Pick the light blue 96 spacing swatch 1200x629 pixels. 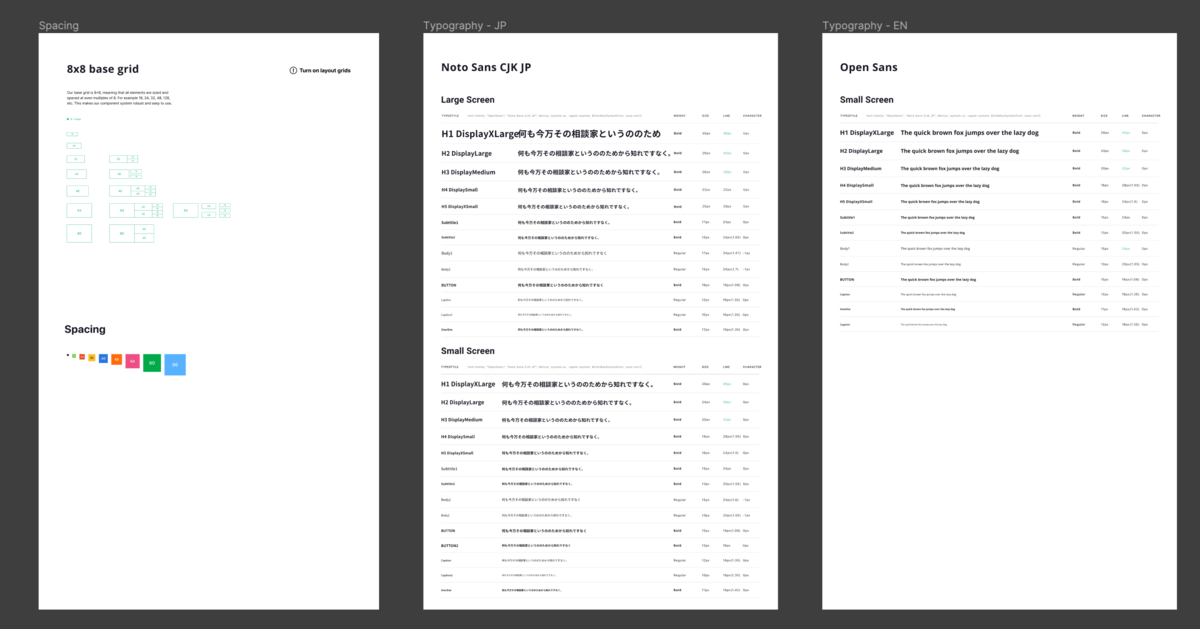[175, 365]
